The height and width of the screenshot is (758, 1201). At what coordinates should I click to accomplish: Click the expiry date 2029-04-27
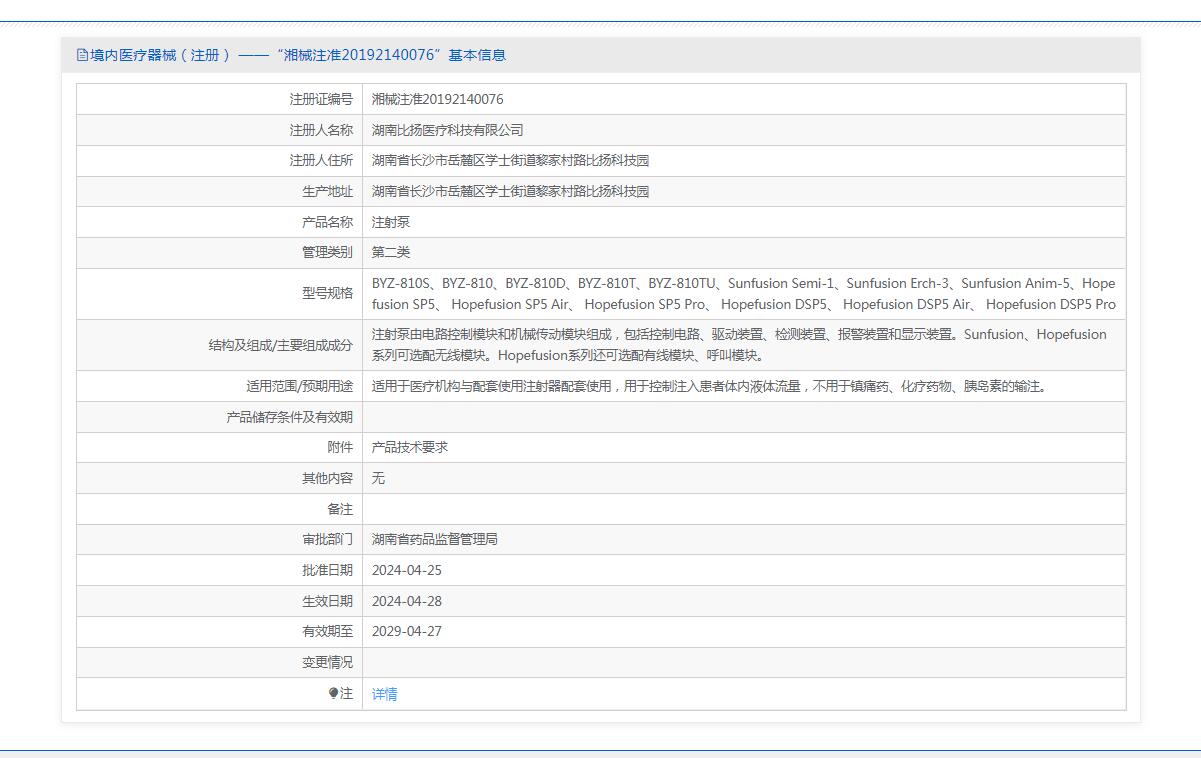click(406, 631)
